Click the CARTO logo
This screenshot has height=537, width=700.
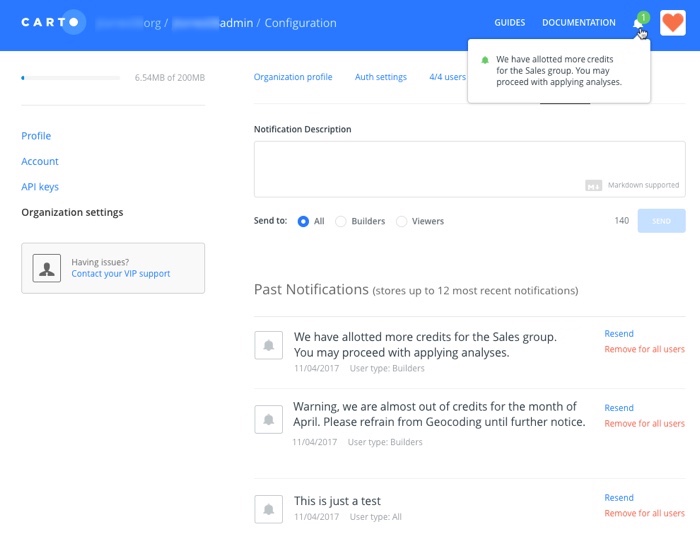click(x=50, y=22)
